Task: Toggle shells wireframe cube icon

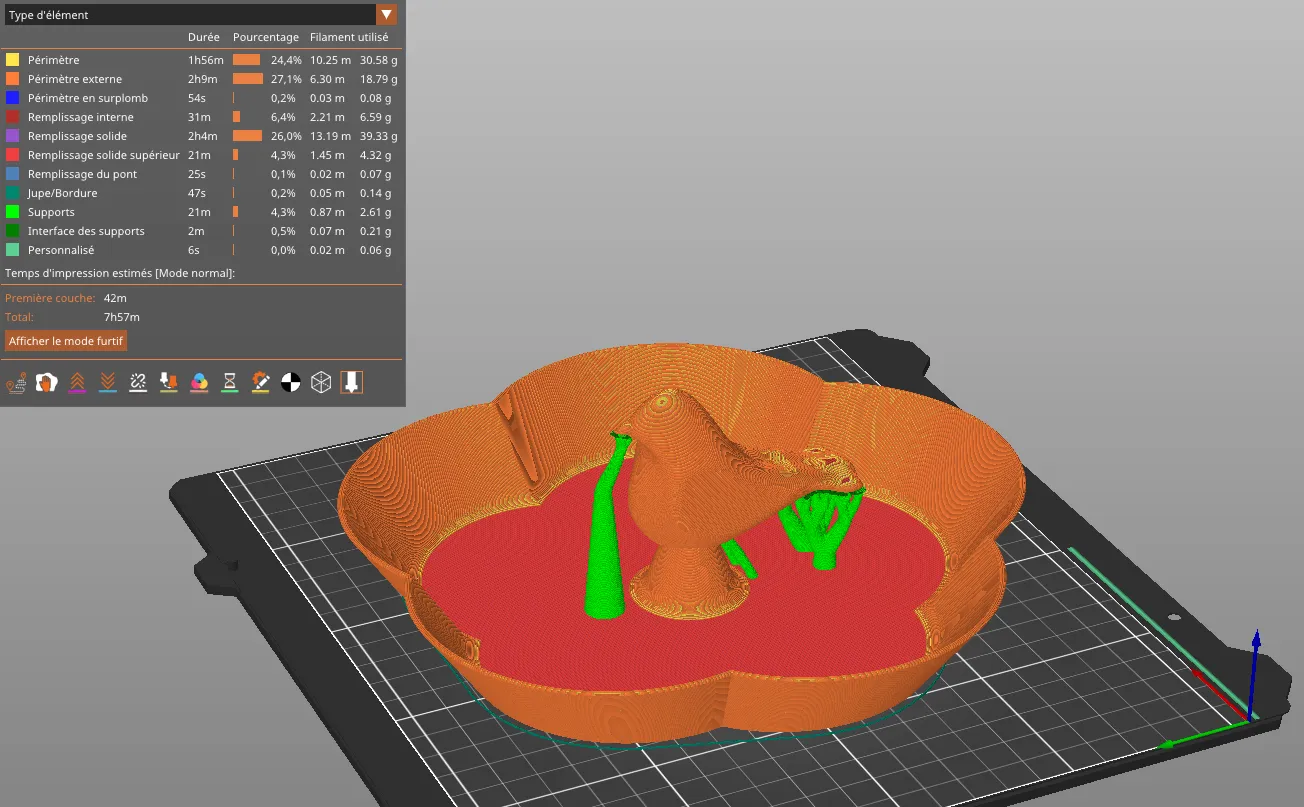Action: [x=321, y=382]
